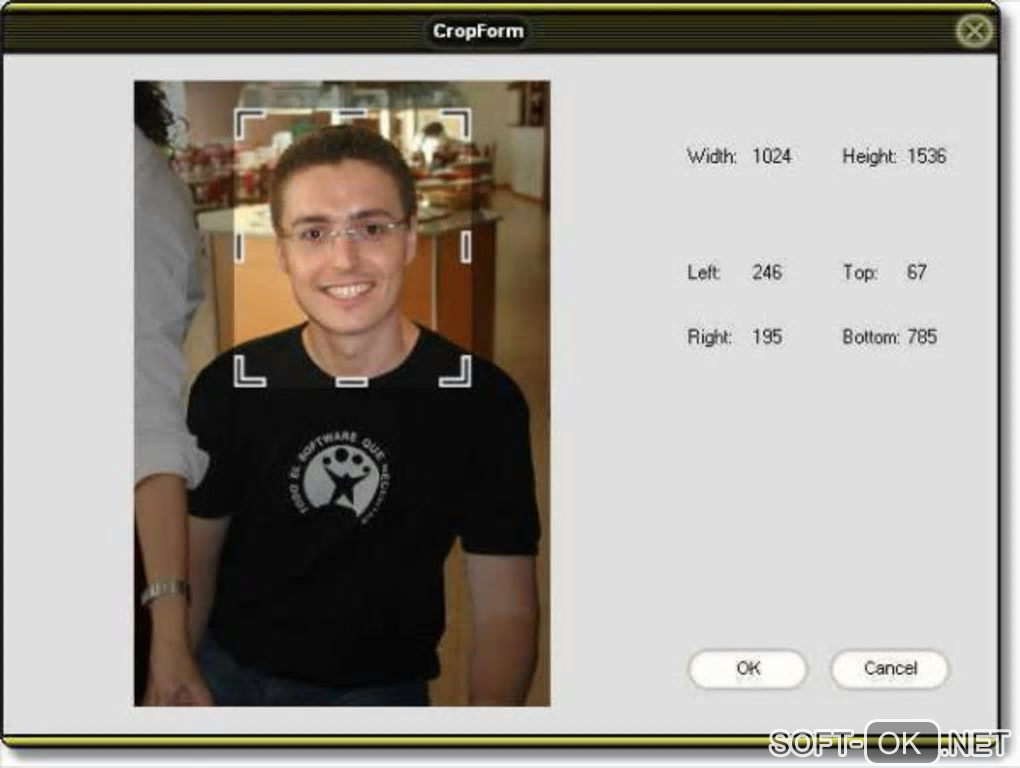Grab the top-left crop corner handle

tap(248, 124)
